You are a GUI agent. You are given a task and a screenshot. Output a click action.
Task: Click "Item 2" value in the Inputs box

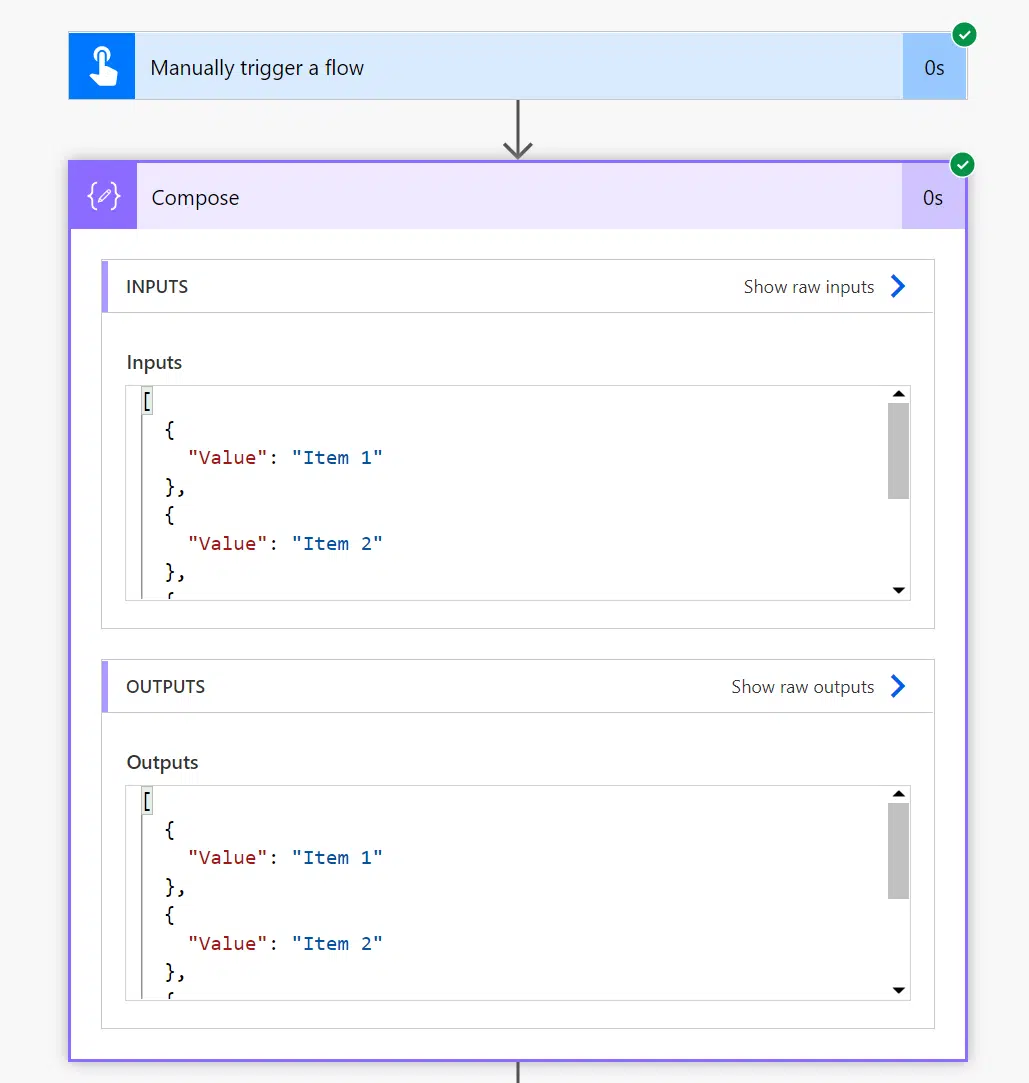point(337,544)
